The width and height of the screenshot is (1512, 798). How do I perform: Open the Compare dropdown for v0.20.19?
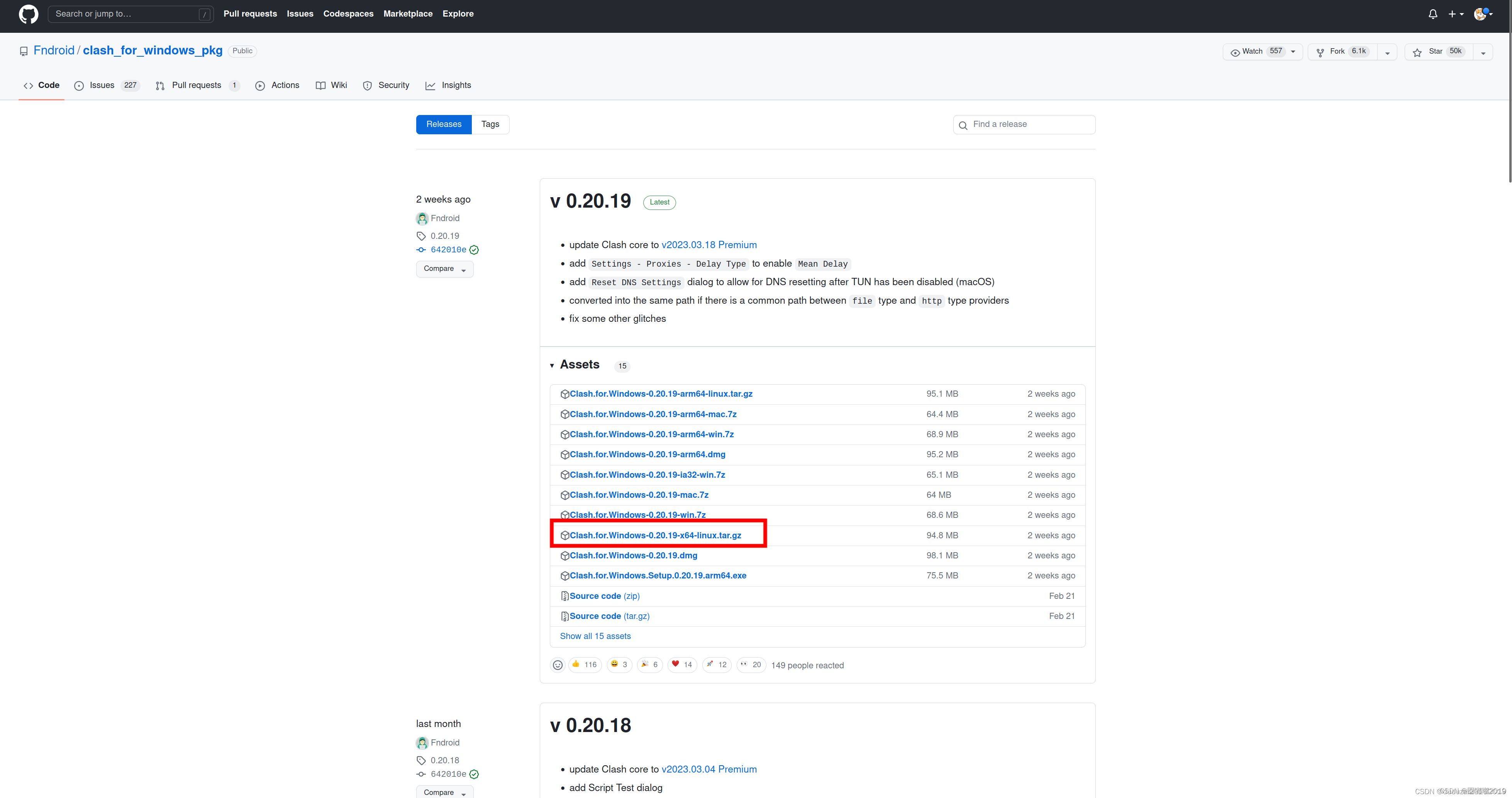(x=444, y=269)
